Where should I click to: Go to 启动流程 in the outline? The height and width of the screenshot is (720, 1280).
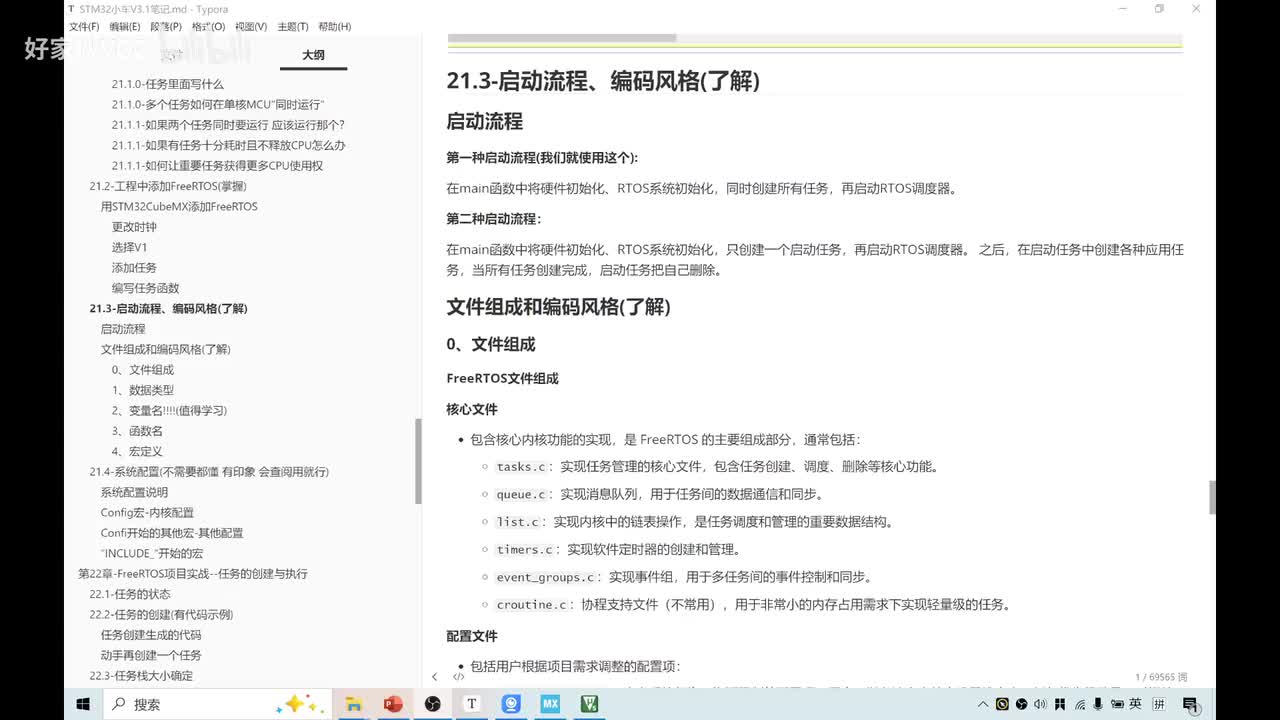[x=123, y=329]
